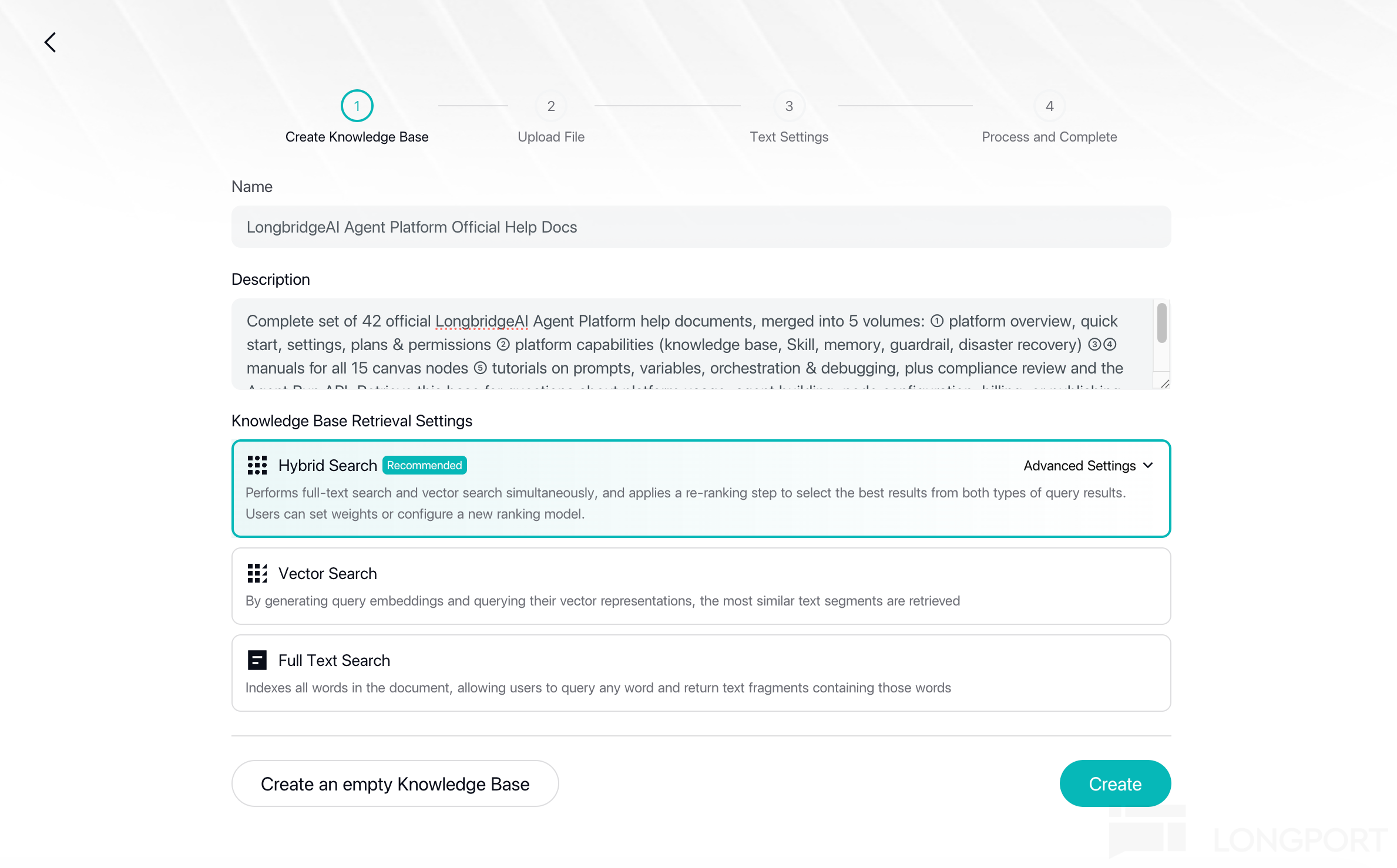
Task: Click Create an empty Knowledge Base
Action: click(x=395, y=784)
